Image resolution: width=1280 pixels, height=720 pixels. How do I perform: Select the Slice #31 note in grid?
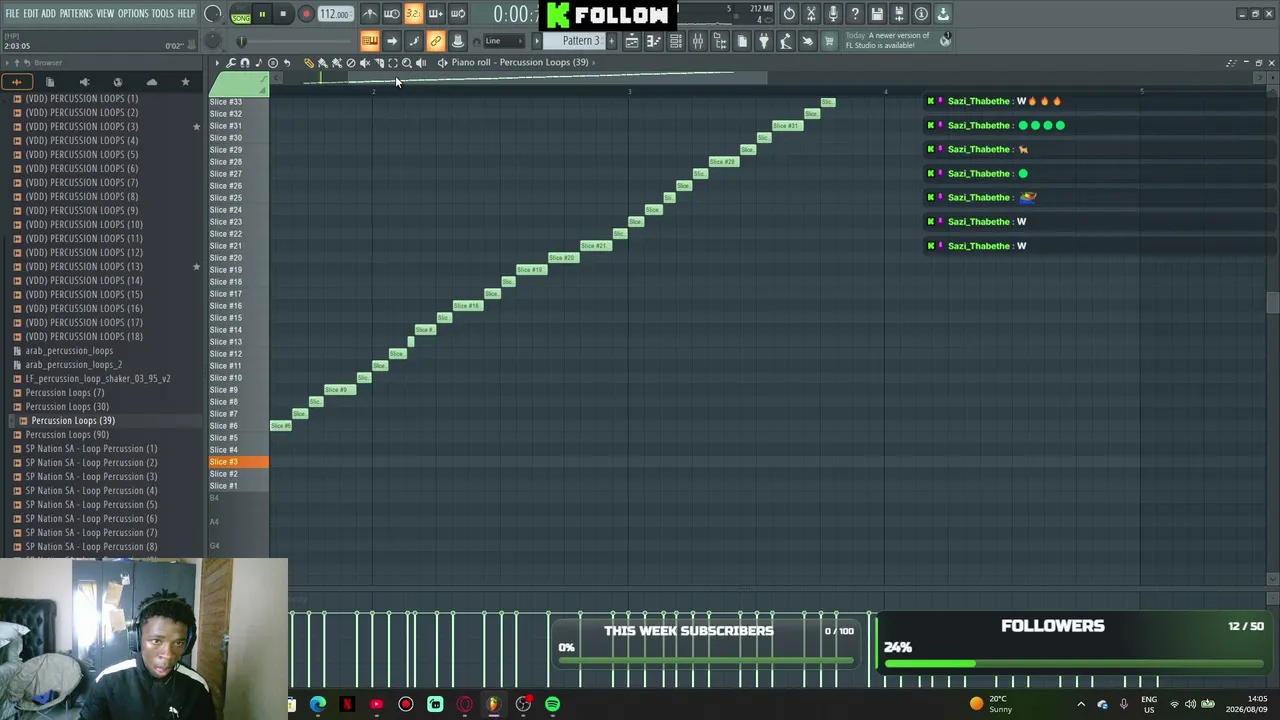pos(787,126)
